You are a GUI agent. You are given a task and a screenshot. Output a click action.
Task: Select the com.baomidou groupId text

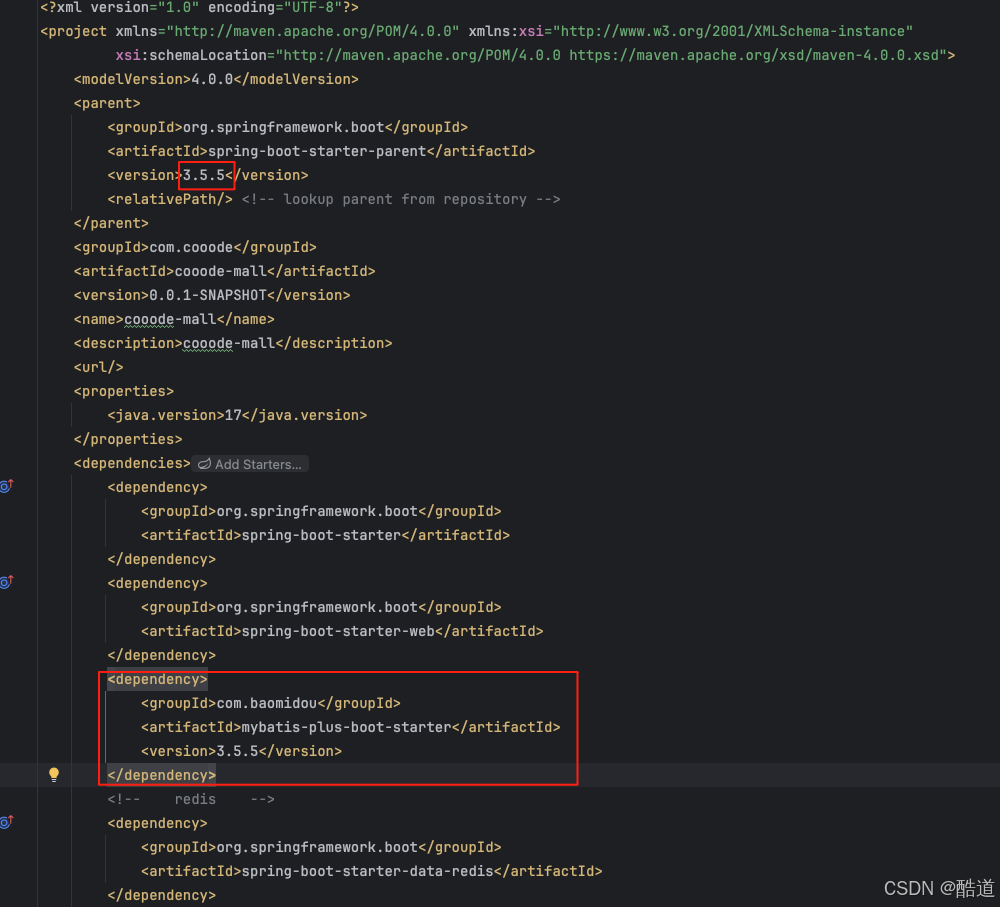[x=270, y=703]
